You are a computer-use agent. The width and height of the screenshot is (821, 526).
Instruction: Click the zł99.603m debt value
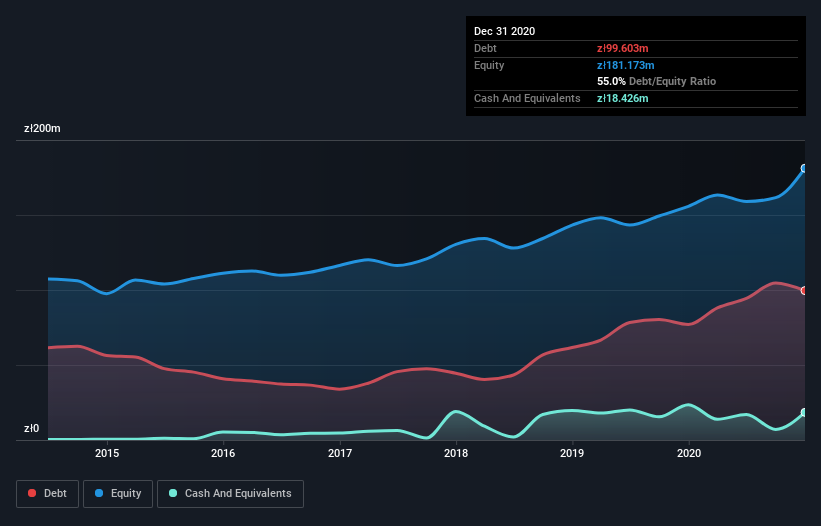pos(623,48)
